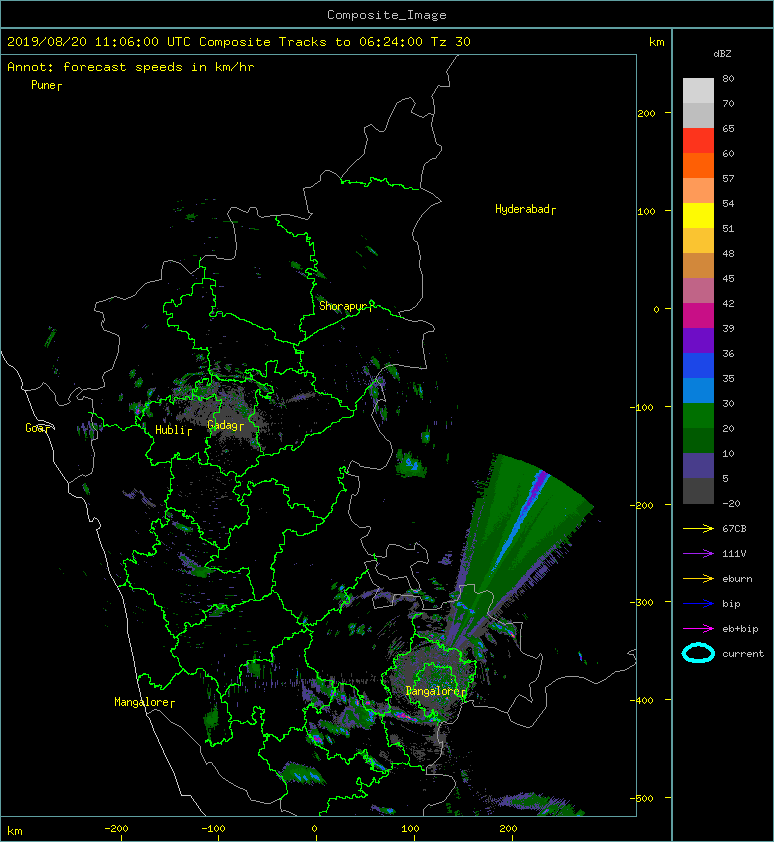Click the -400 label on the vertical axis

643,700
